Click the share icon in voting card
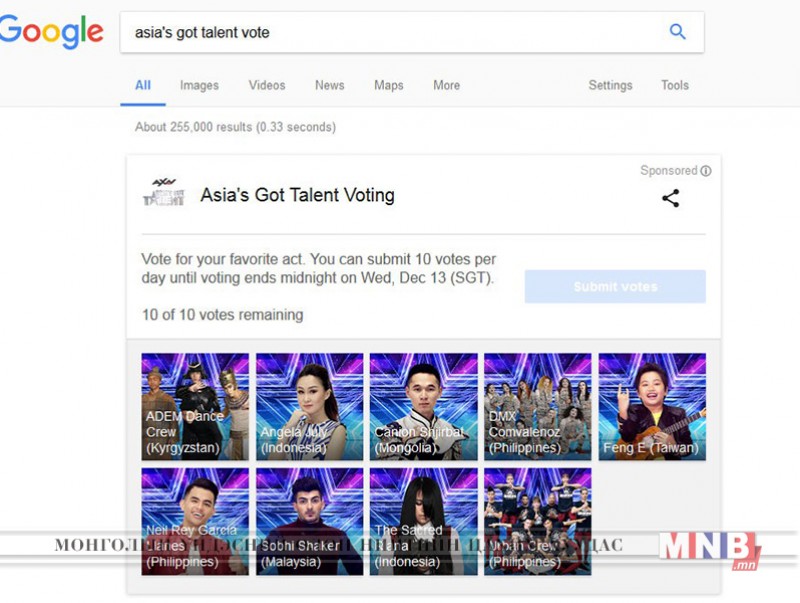This screenshot has width=800, height=603. point(670,198)
